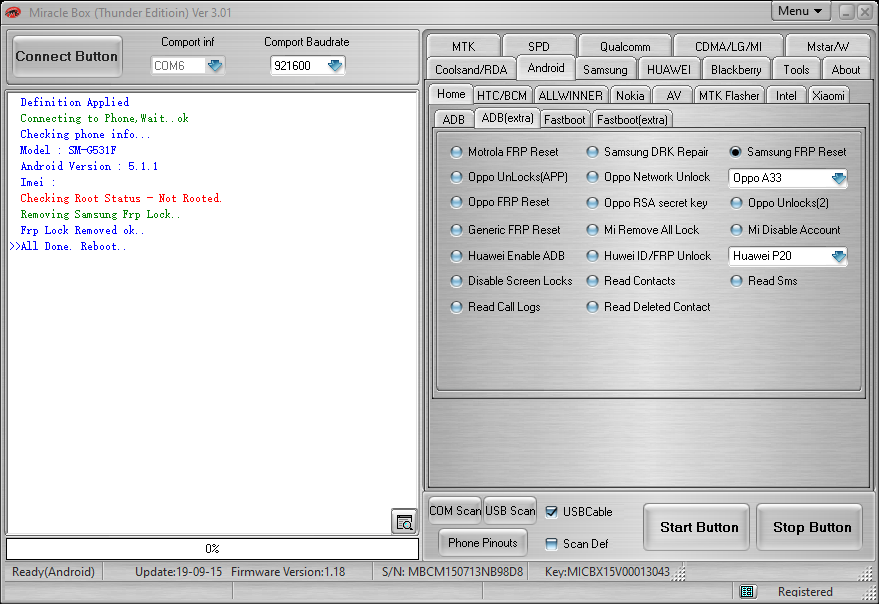Select Oppo UnLocks(APP) option
879x604 pixels.
509,177
